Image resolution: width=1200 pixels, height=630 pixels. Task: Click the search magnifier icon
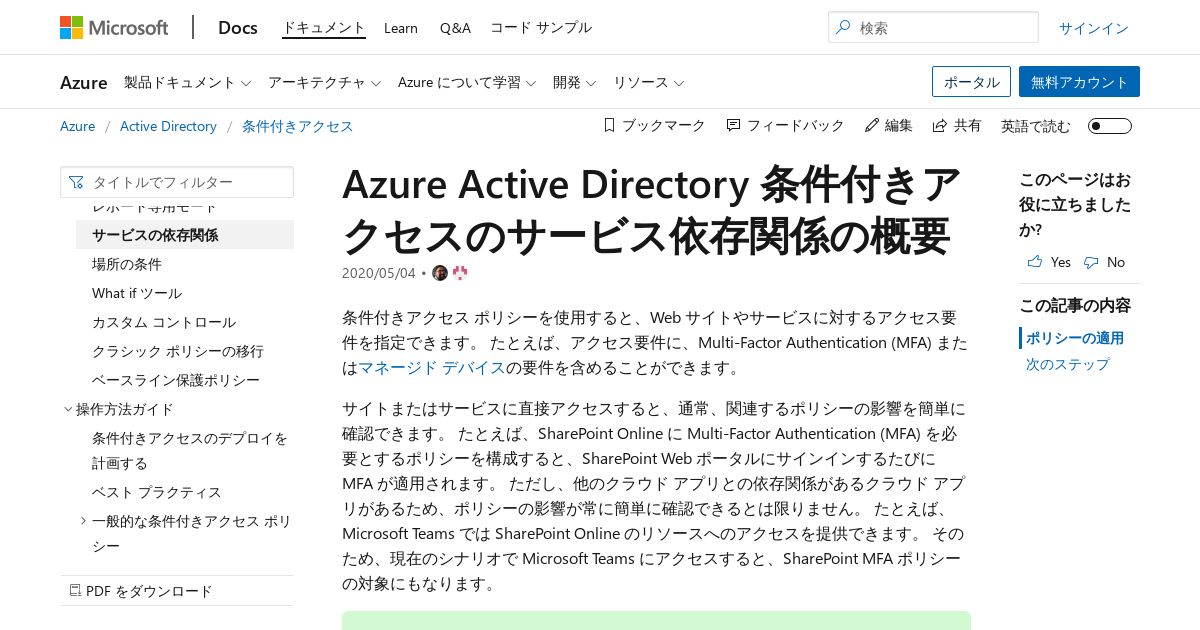(x=844, y=27)
